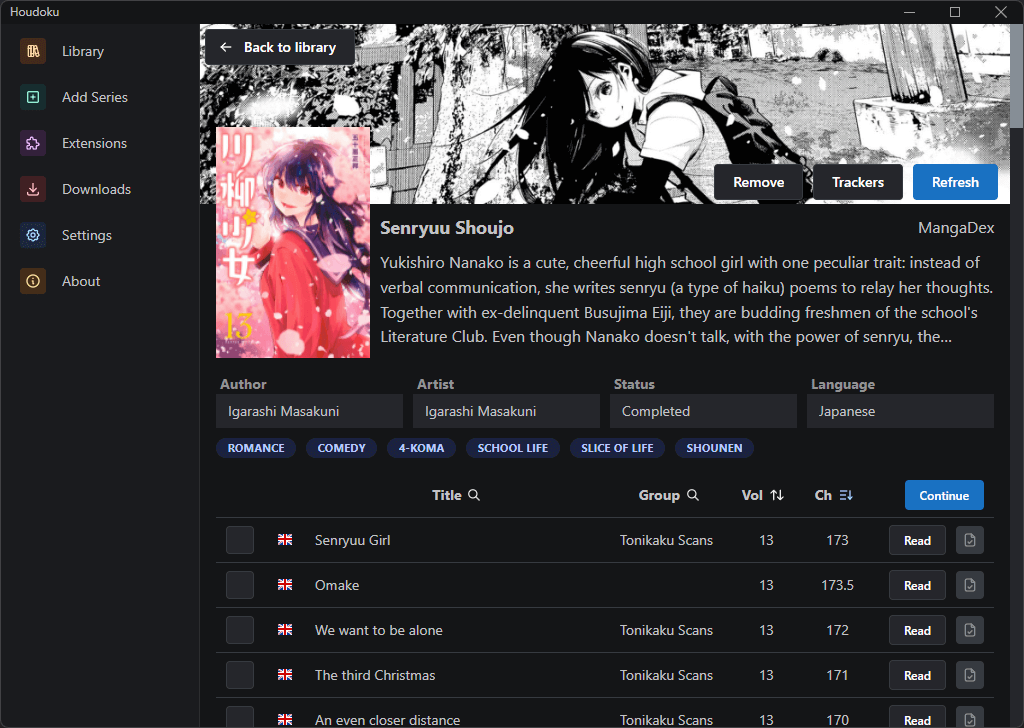Open the Trackers dialog
The image size is (1024, 728).
click(x=857, y=182)
